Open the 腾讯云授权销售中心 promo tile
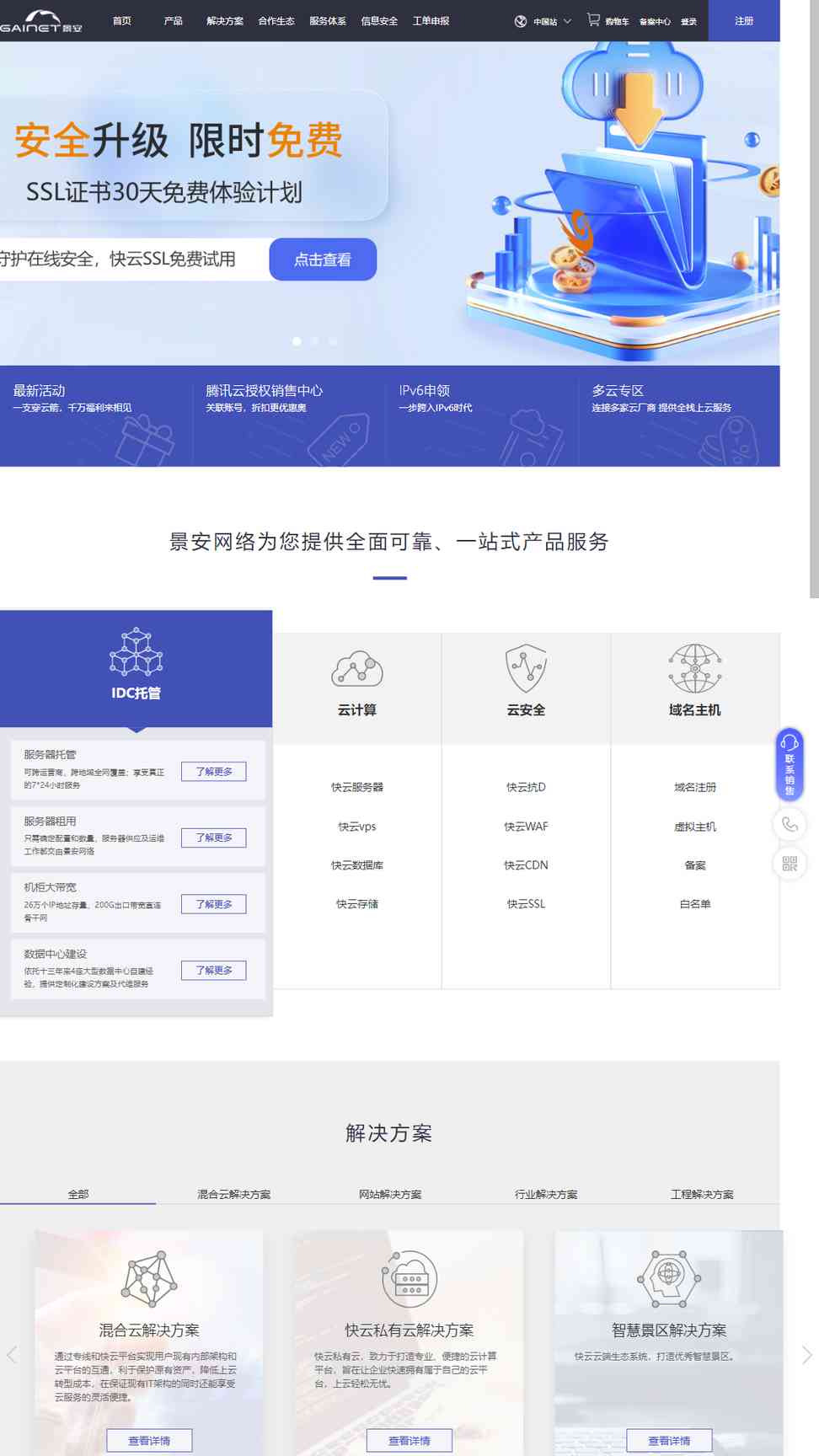This screenshot has width=819, height=1456. 289,415
